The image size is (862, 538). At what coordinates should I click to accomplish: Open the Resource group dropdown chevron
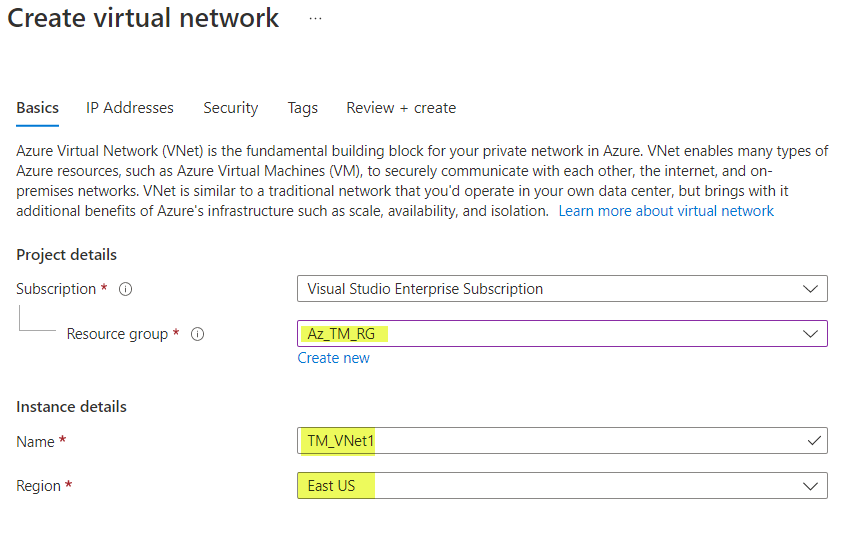(810, 334)
